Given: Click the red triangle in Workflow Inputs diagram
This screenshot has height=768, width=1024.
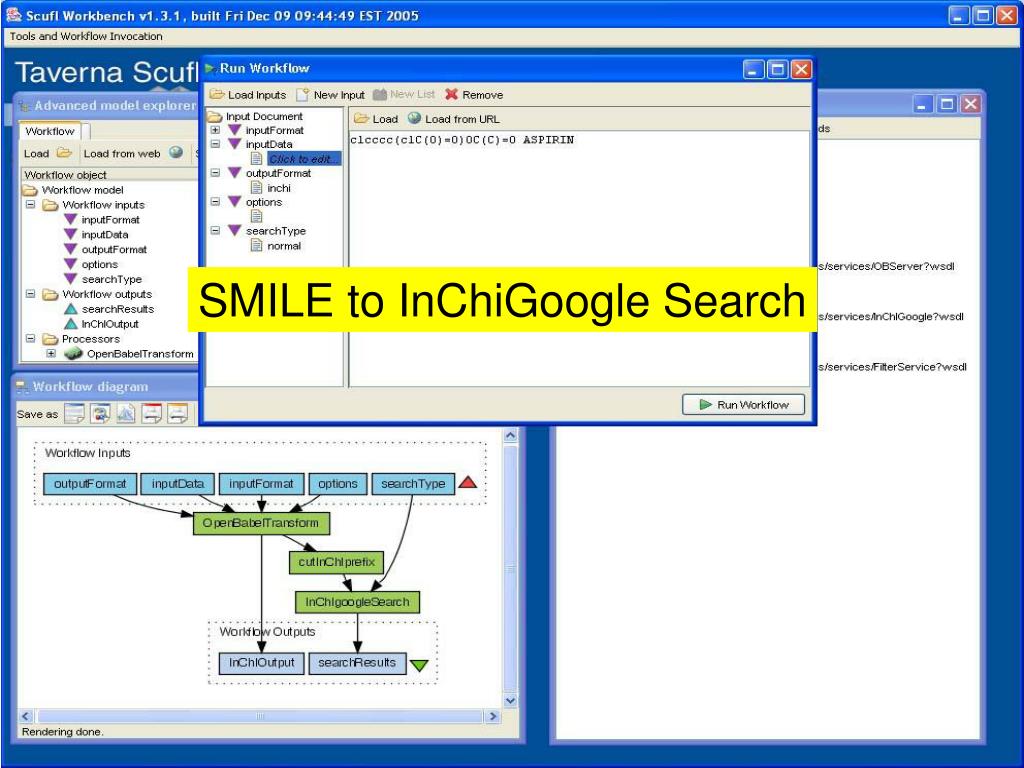Looking at the screenshot, I should click(x=468, y=483).
